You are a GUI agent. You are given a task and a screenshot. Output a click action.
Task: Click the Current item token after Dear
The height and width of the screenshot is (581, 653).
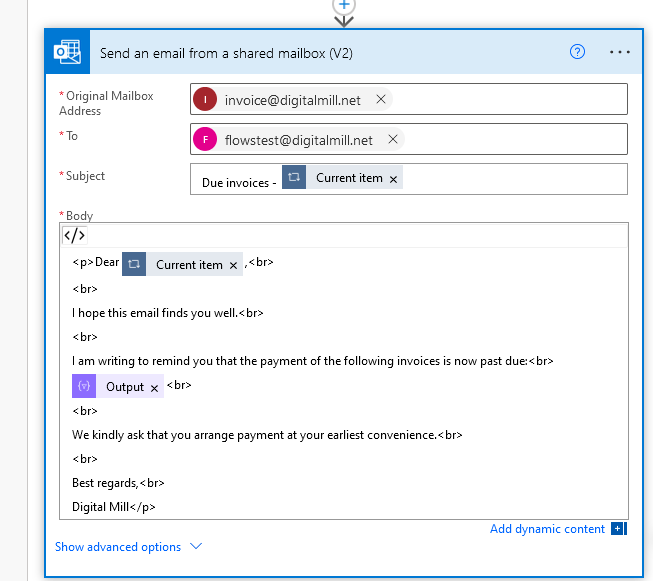182,264
